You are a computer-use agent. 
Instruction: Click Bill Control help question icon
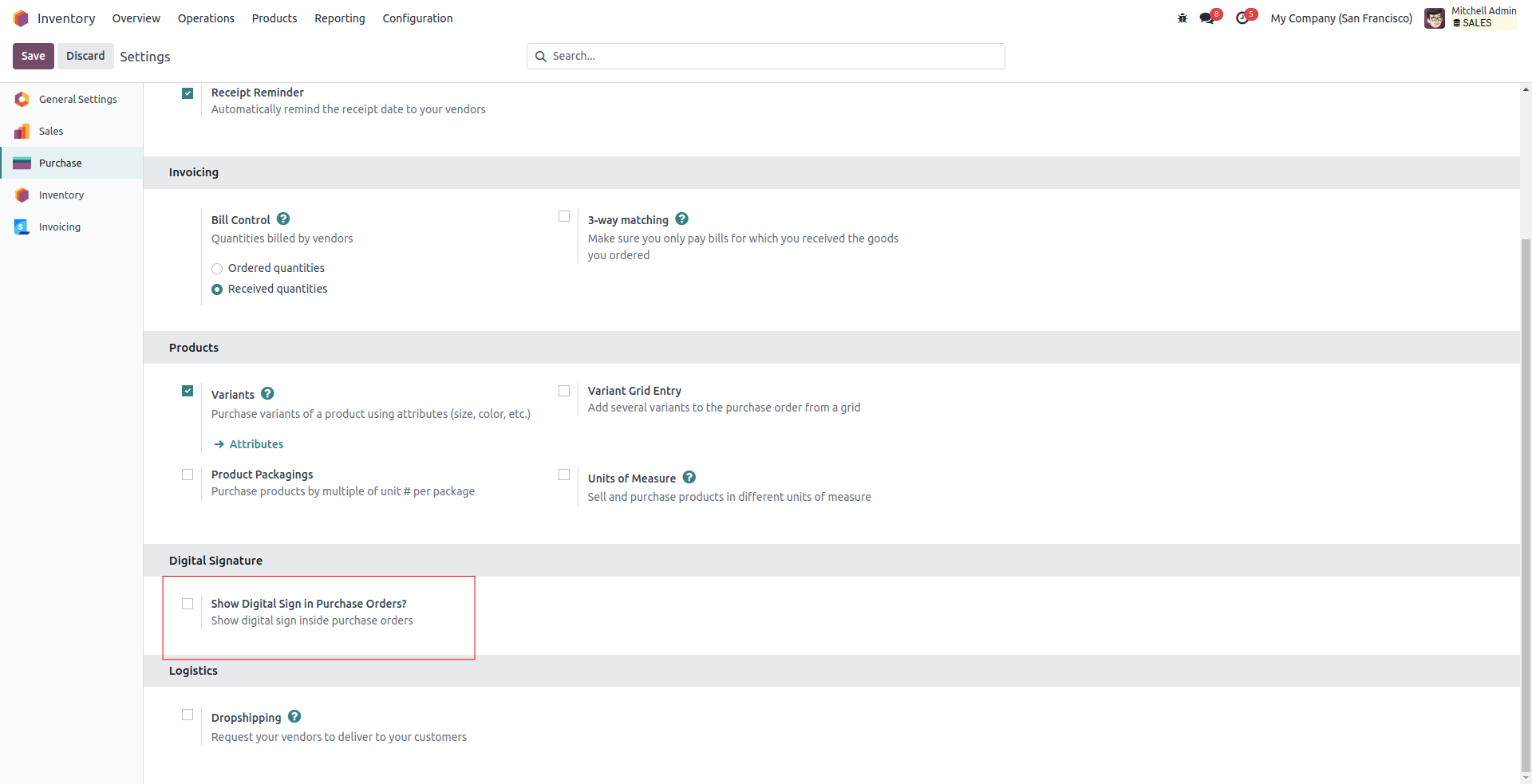283,219
